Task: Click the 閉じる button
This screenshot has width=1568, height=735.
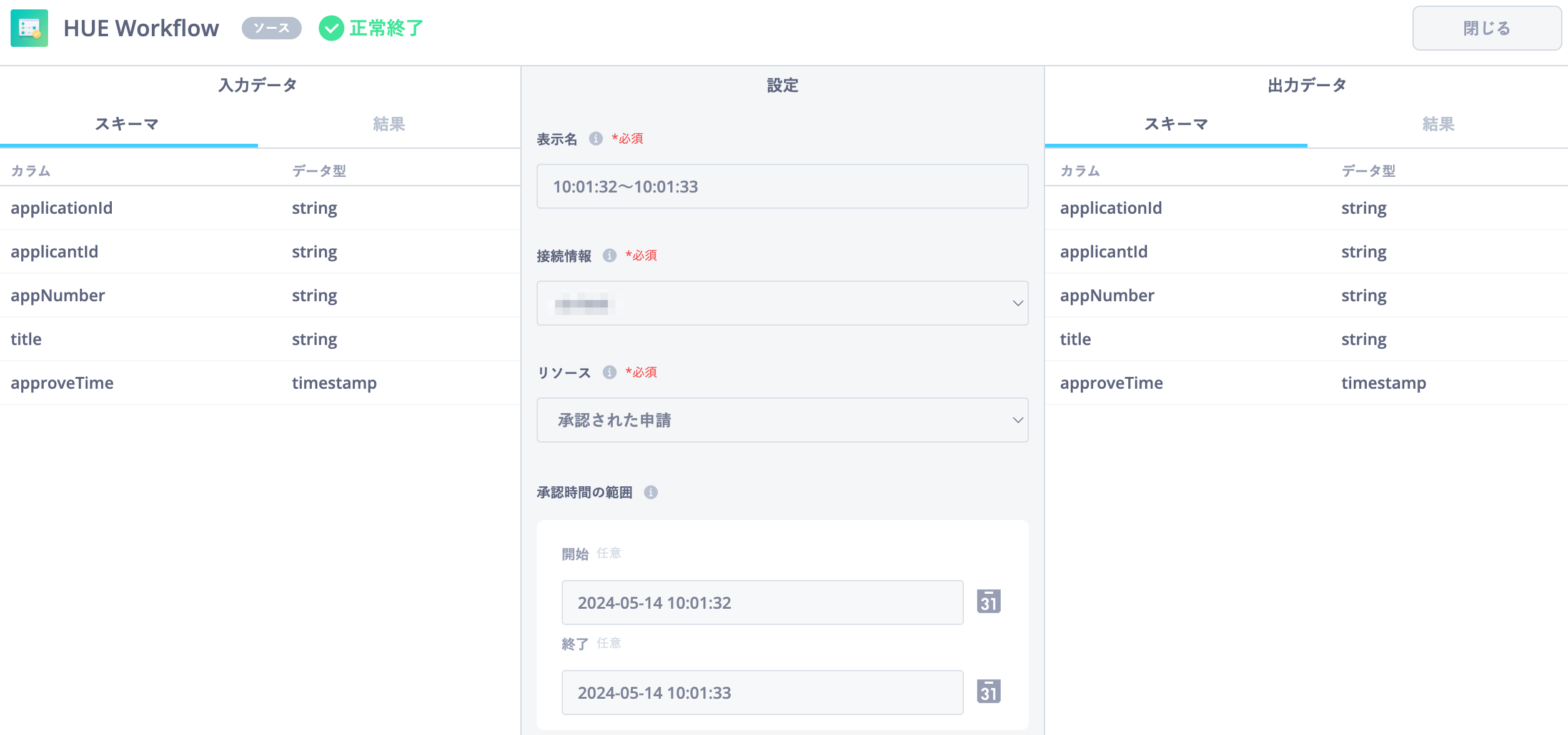Action: tap(1487, 28)
